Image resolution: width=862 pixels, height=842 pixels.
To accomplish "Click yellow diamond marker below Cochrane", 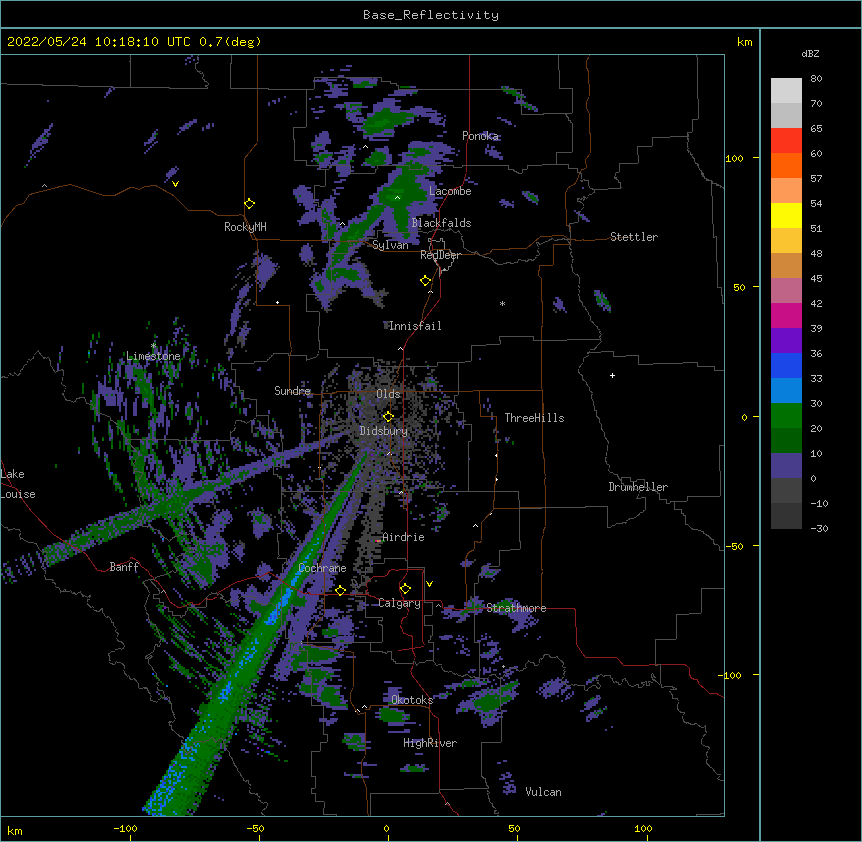I will tap(340, 591).
